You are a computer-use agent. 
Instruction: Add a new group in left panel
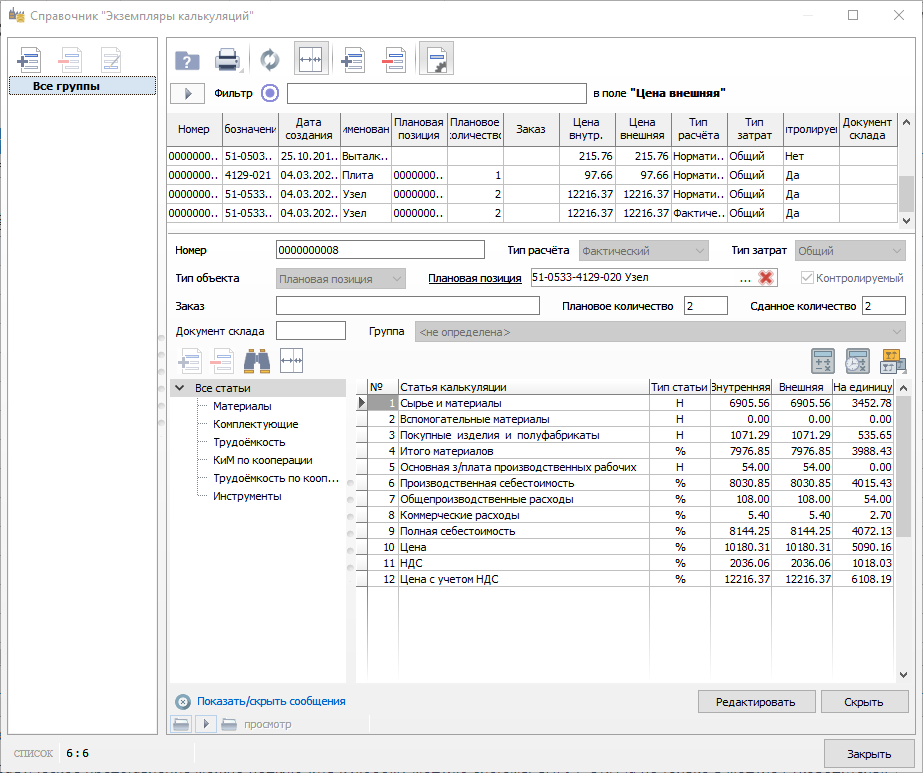pyautogui.click(x=29, y=59)
